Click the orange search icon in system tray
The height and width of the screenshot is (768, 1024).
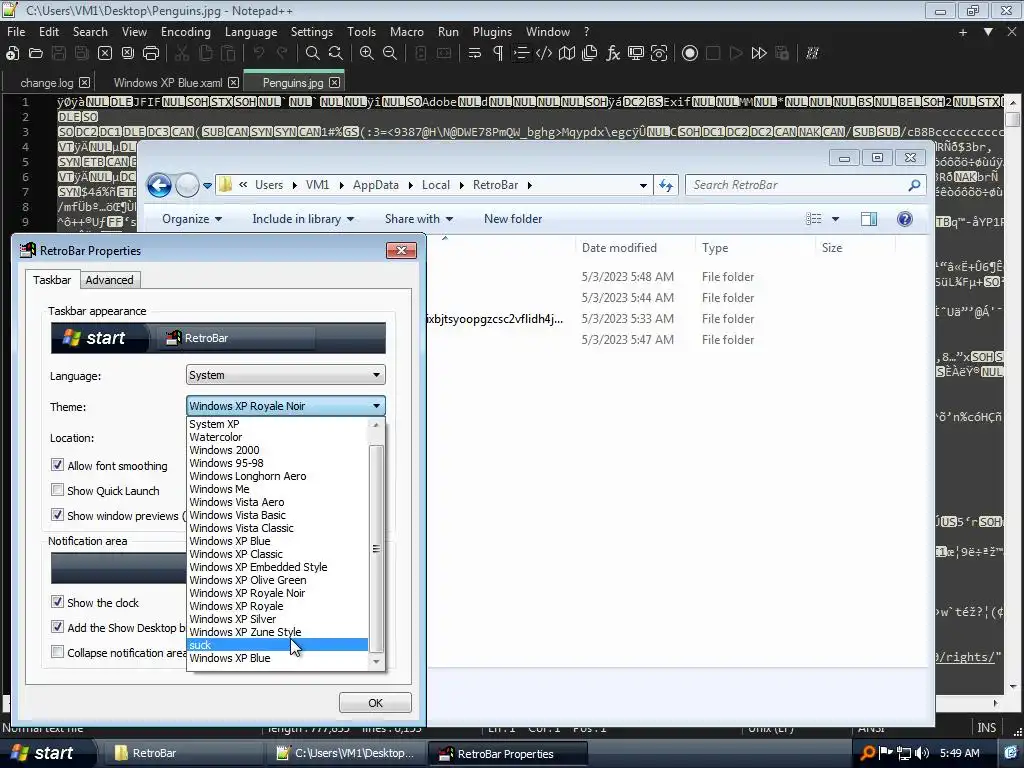click(867, 753)
